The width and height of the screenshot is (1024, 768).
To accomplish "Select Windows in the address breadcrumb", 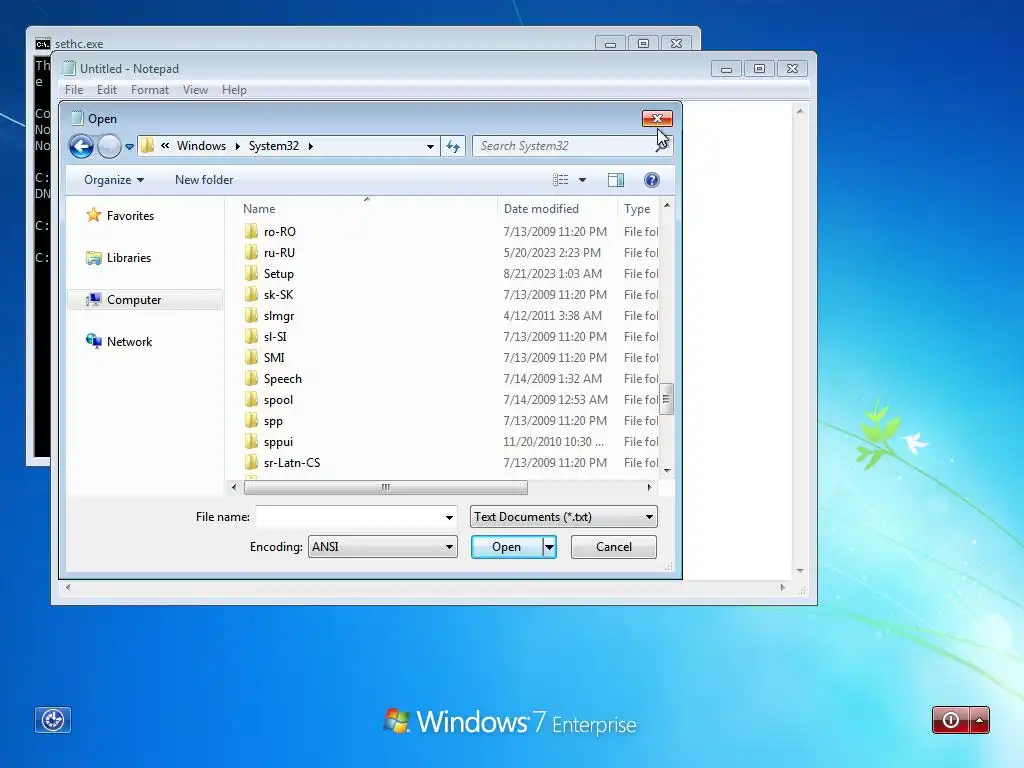I will point(201,146).
